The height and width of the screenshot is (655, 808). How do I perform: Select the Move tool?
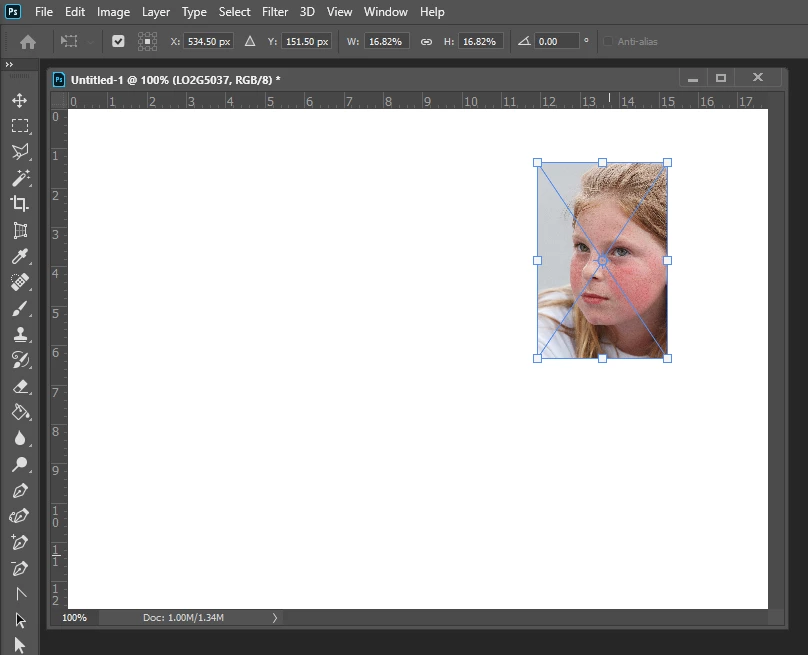(x=20, y=100)
